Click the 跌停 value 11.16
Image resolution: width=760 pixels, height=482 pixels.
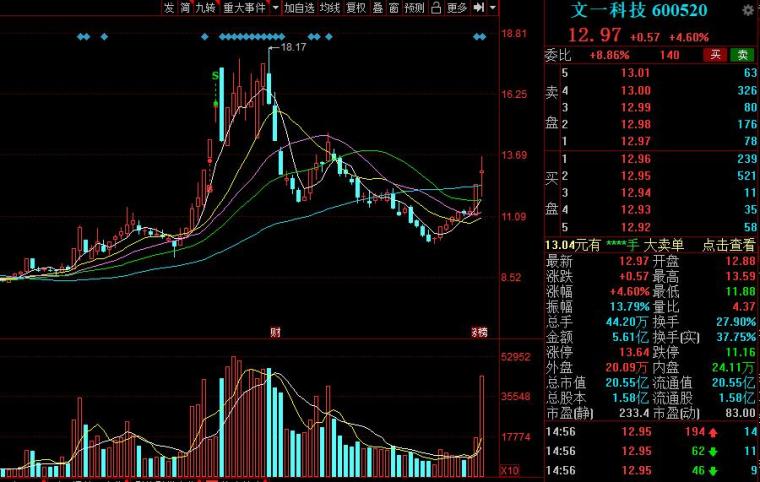(x=741, y=352)
